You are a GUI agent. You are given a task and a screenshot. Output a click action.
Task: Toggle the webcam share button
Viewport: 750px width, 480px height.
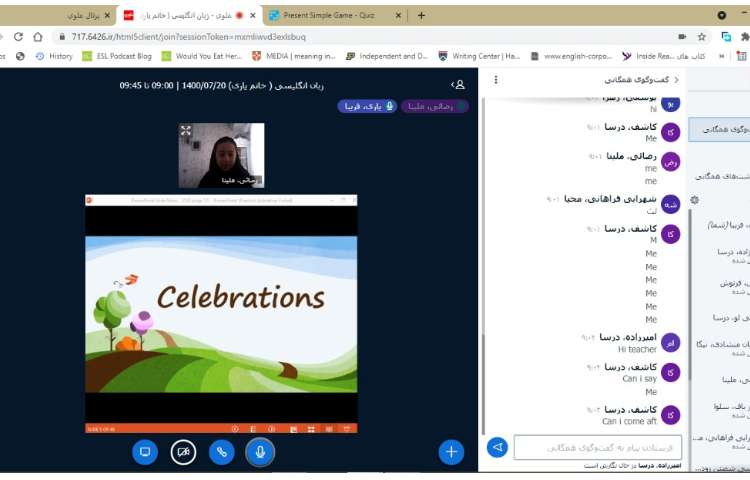pyautogui.click(x=183, y=452)
